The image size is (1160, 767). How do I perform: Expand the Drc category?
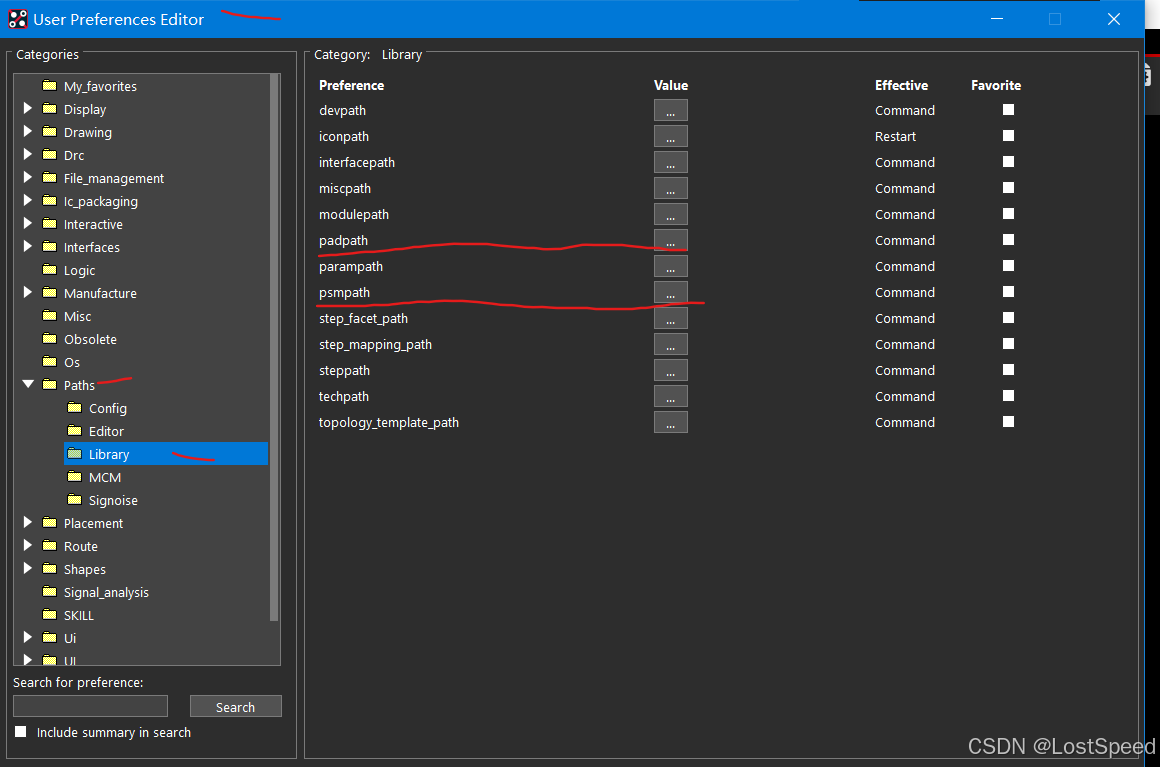tap(27, 155)
